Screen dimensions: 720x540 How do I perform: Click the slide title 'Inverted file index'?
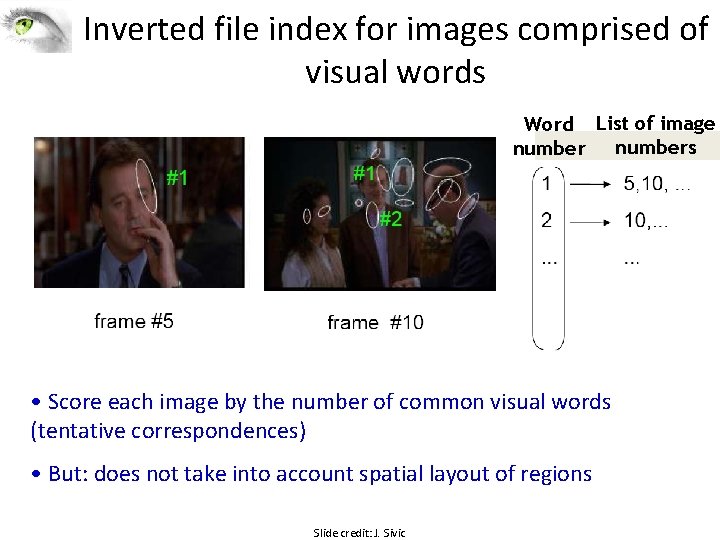click(x=215, y=29)
